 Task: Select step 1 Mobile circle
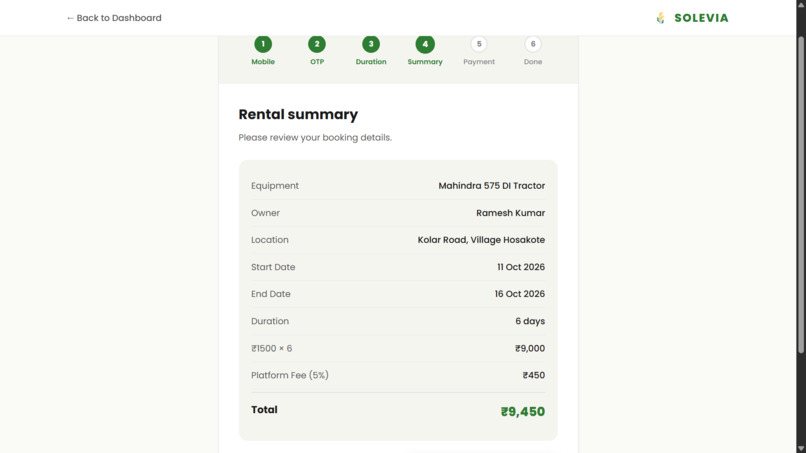coord(263,44)
